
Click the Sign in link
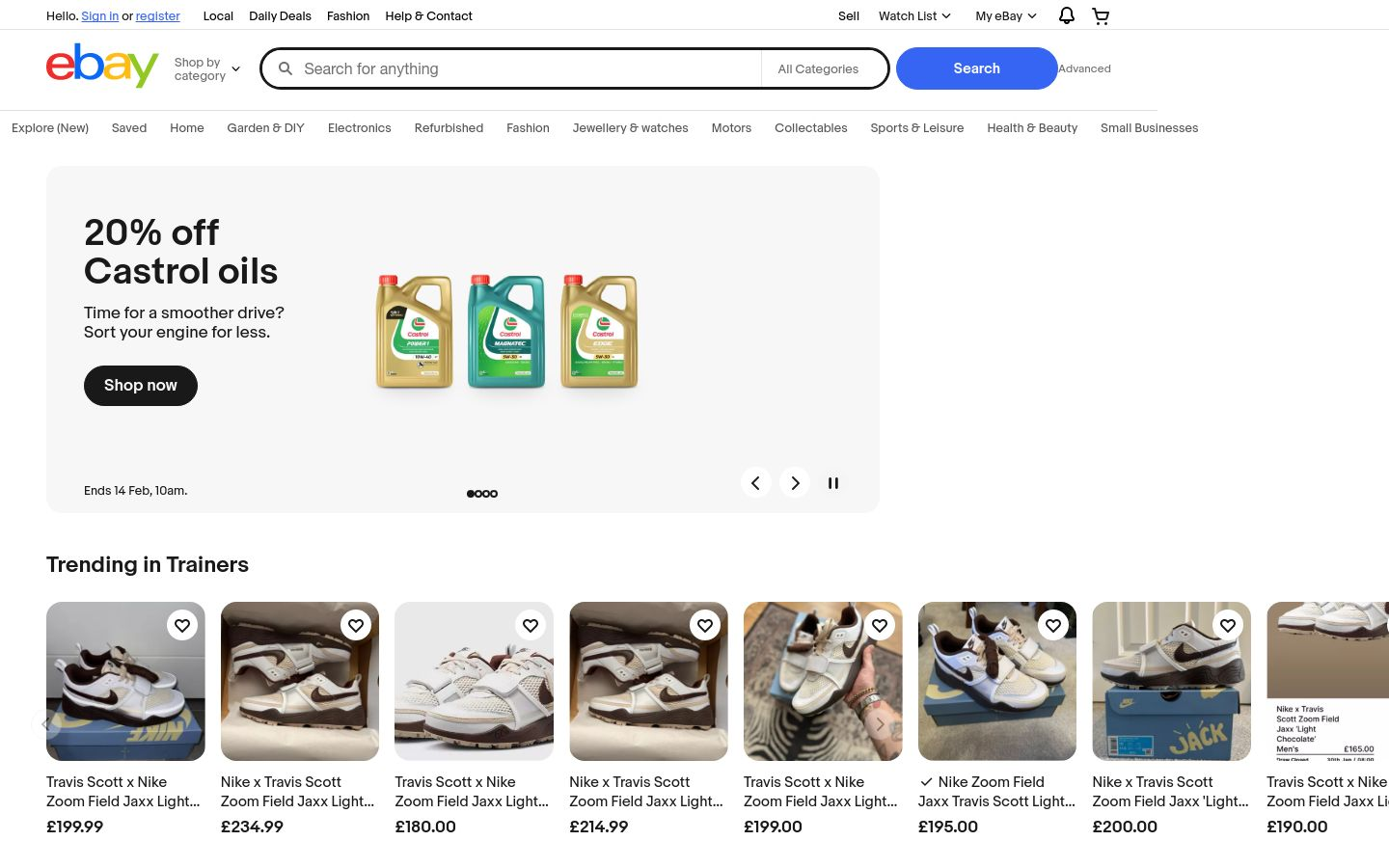(100, 16)
